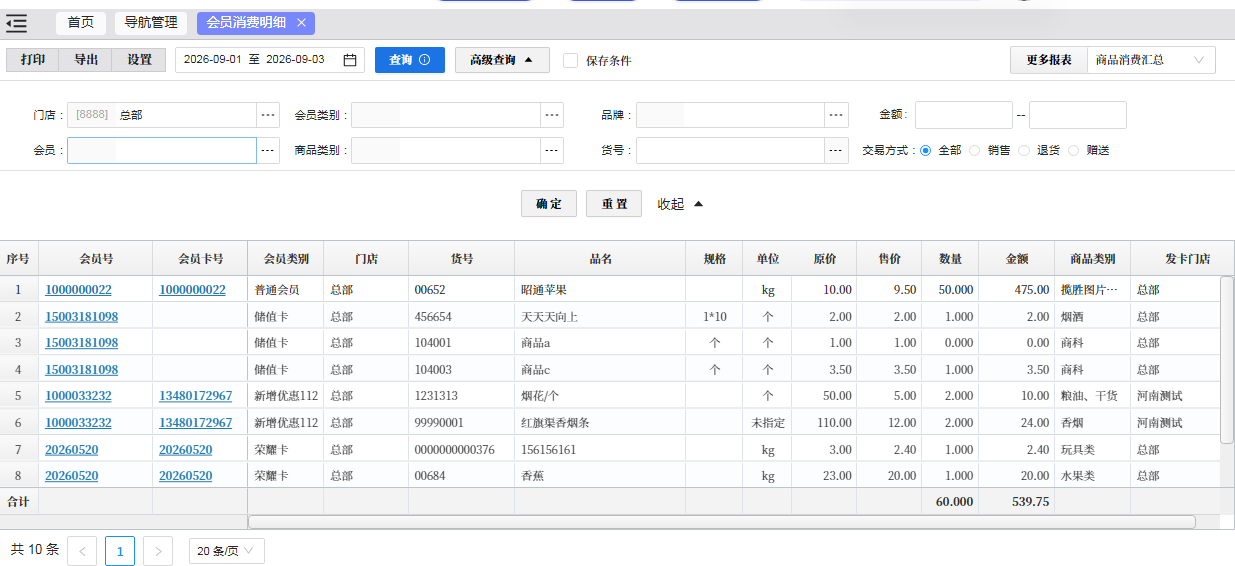
Task: Switch to the 首页 tab
Action: 81,23
